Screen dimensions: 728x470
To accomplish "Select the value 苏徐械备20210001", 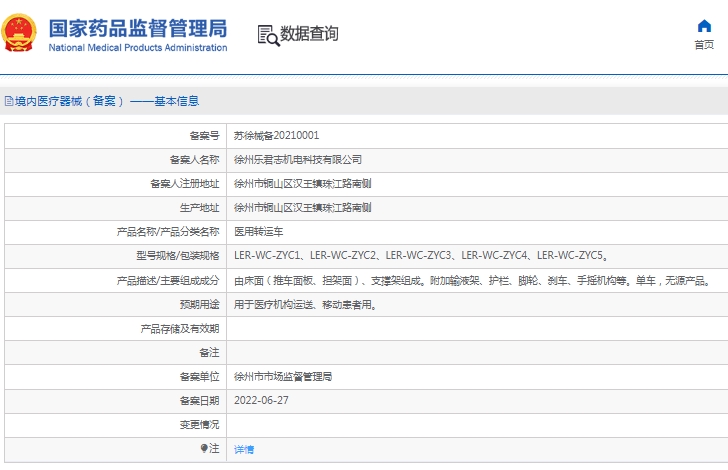I will 276,136.
